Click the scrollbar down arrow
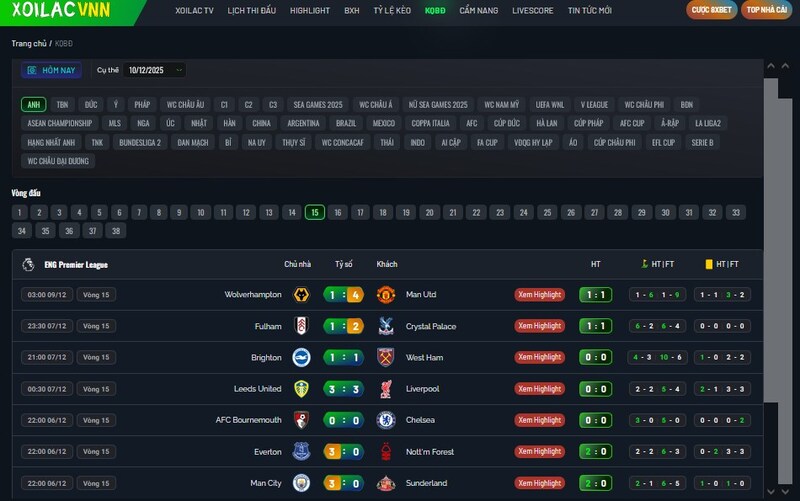This screenshot has height=501, width=800. (770, 491)
